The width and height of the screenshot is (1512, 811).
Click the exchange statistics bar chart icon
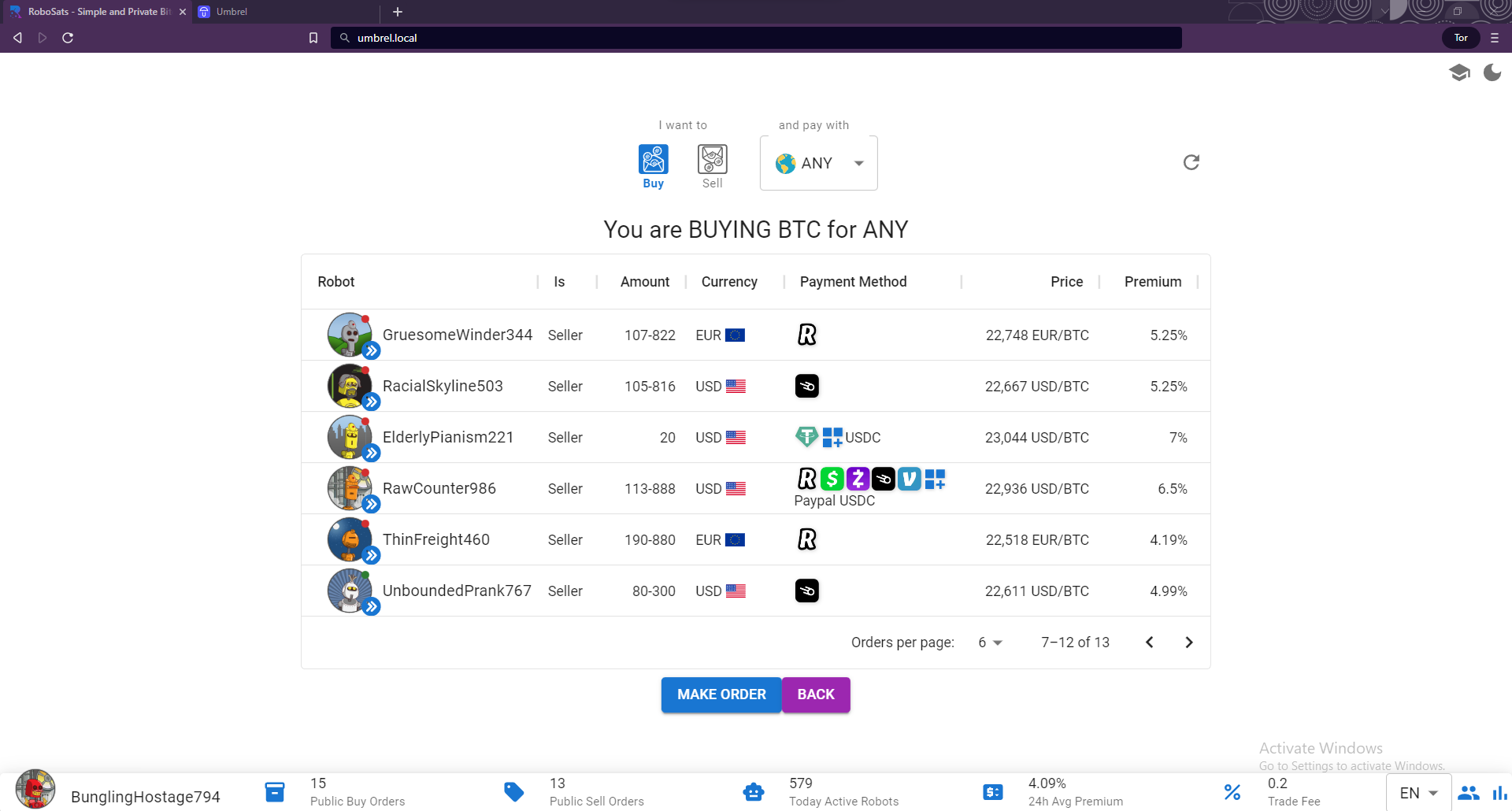[1499, 793]
